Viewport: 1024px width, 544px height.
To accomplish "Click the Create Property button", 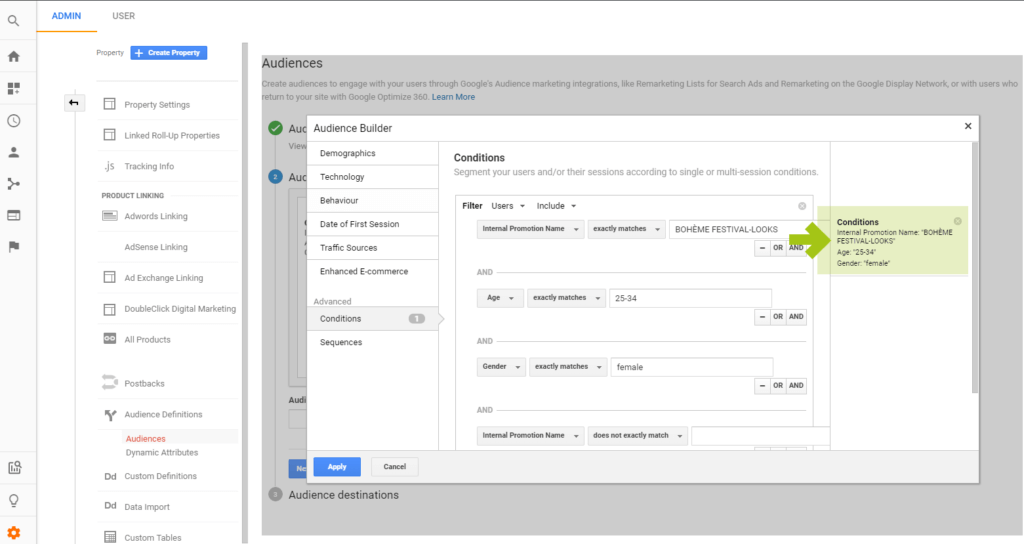I will coord(169,53).
